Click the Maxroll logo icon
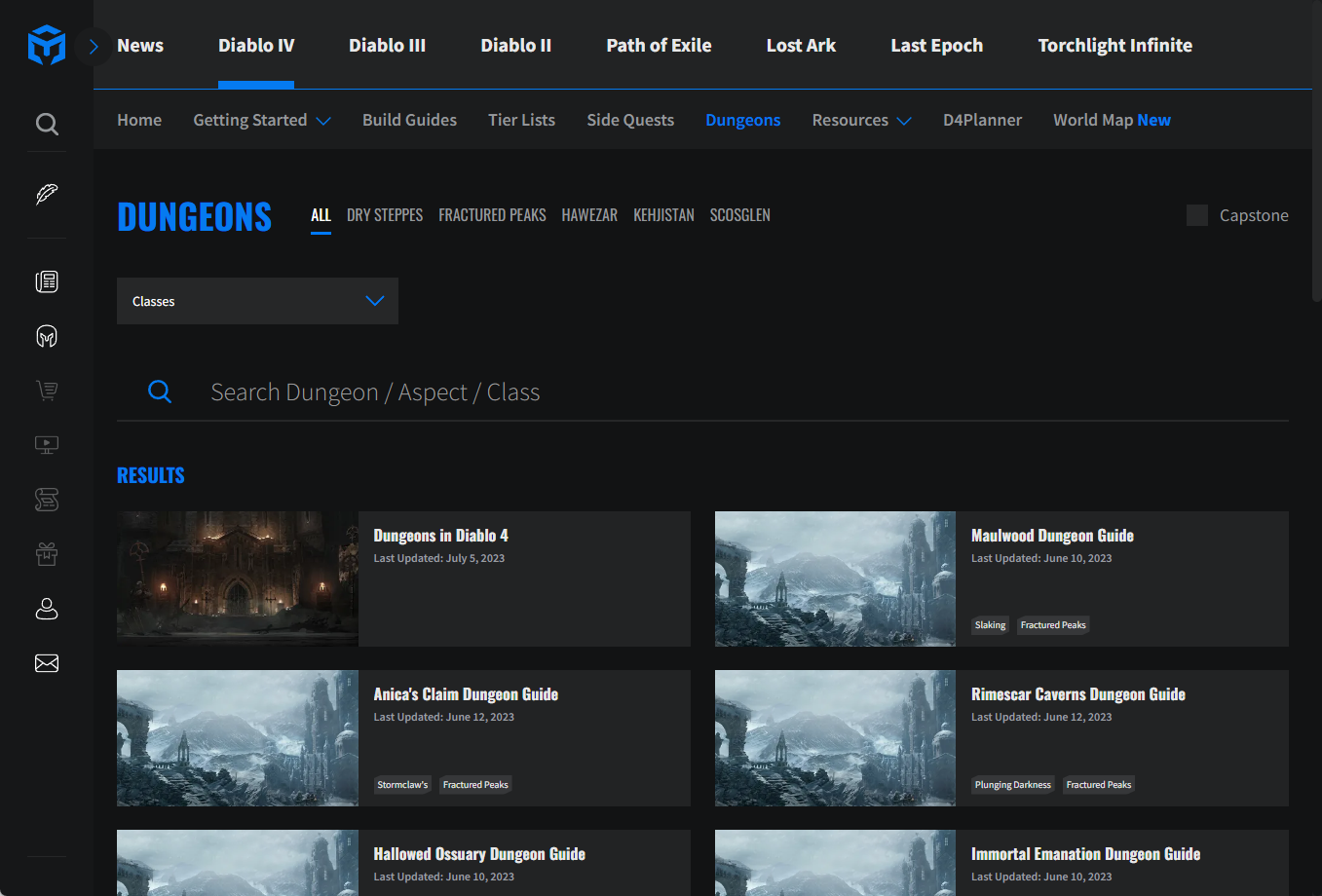Image resolution: width=1322 pixels, height=896 pixels. coord(47,46)
